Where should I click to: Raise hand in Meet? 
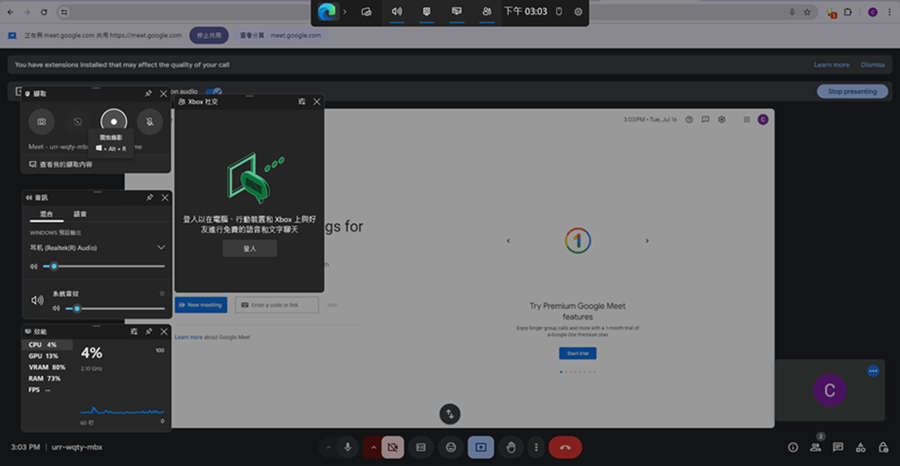pos(511,447)
